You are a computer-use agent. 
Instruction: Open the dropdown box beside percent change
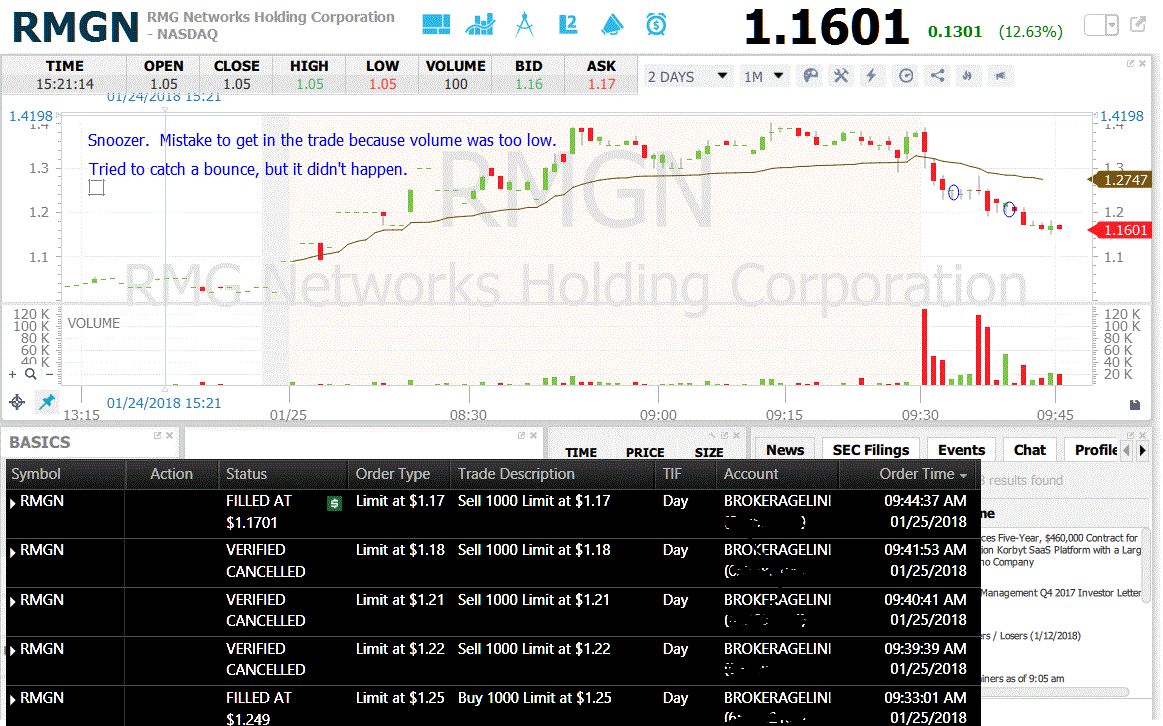1101,25
